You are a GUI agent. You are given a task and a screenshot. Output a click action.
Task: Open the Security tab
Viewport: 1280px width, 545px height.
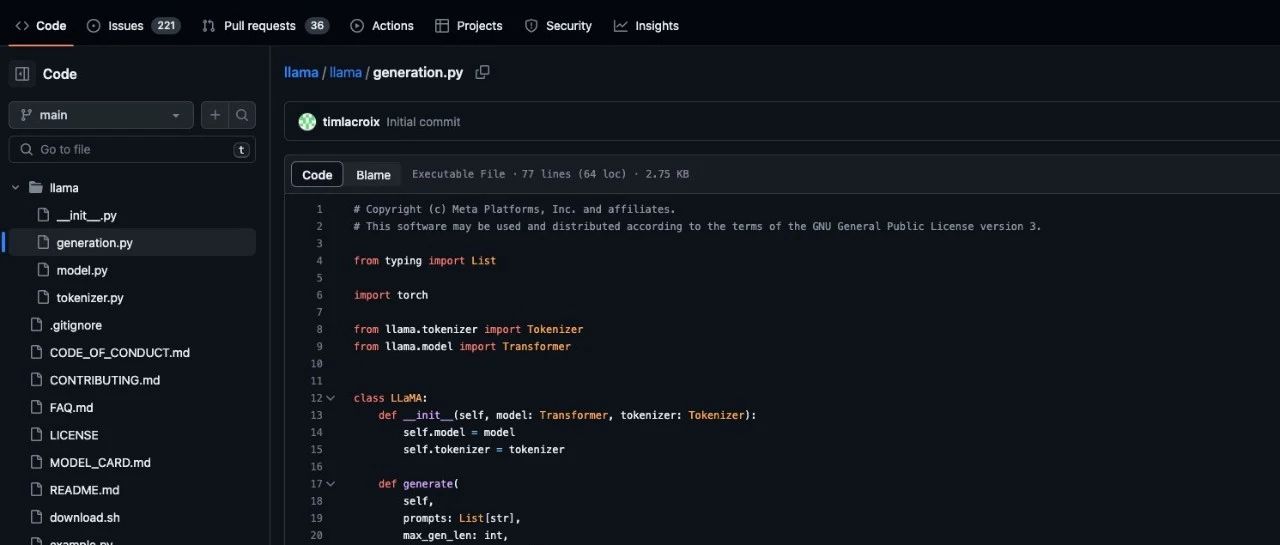tap(558, 25)
